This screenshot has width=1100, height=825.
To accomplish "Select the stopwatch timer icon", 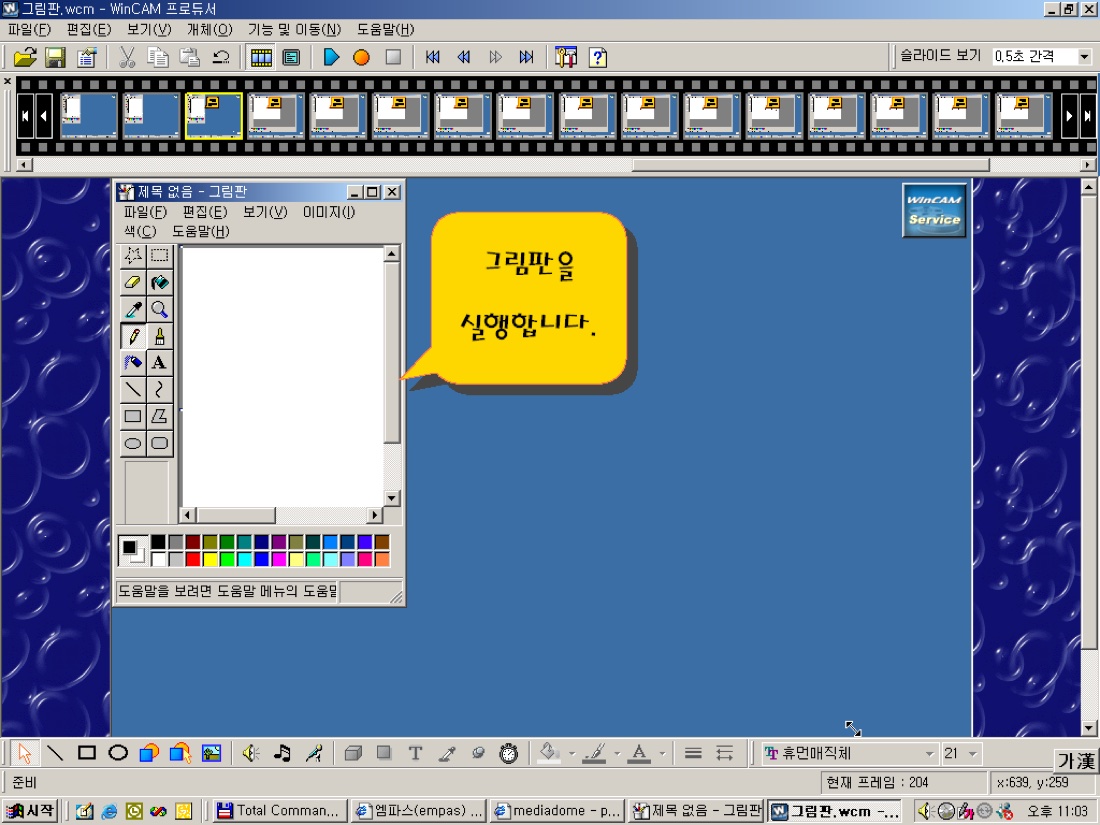I will point(509,753).
